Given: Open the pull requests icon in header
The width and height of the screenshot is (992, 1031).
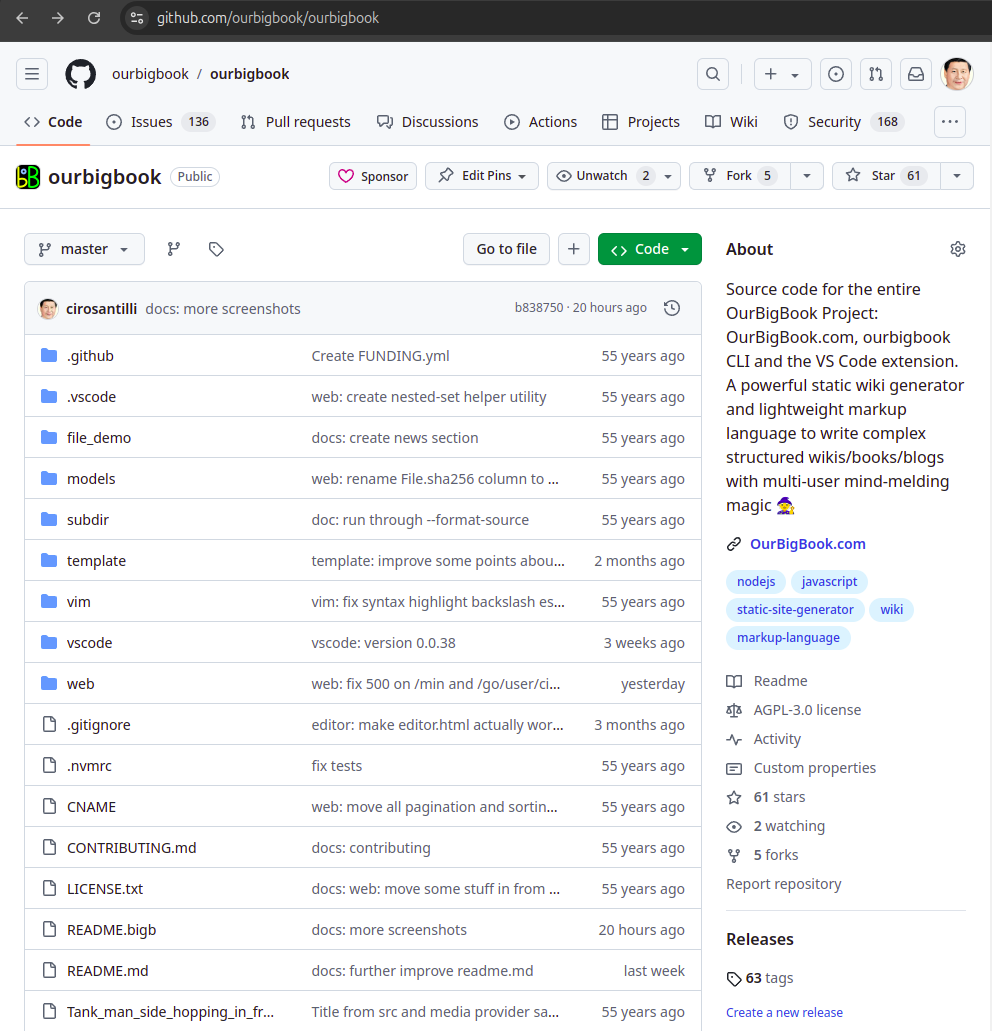Looking at the screenshot, I should coord(876,74).
